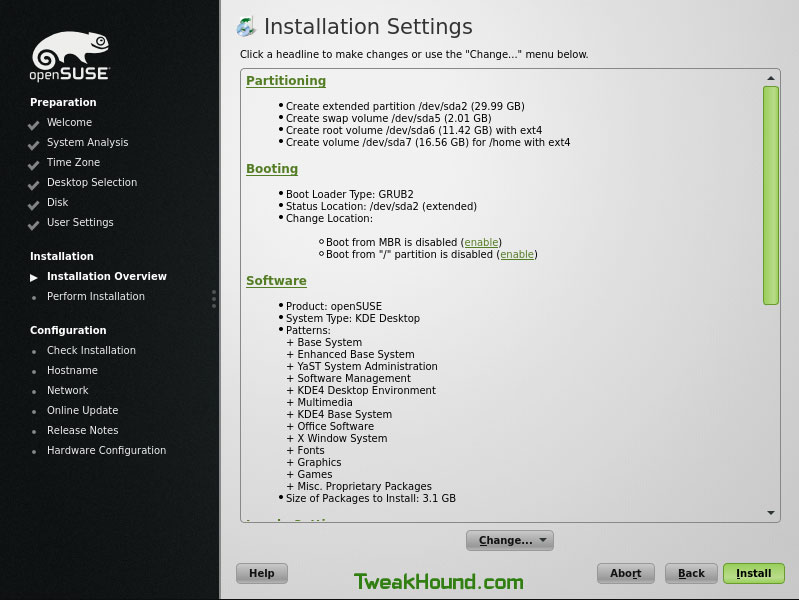The image size is (799, 600).
Task: Click "Multimedia" pattern entry
Action: tap(325, 403)
